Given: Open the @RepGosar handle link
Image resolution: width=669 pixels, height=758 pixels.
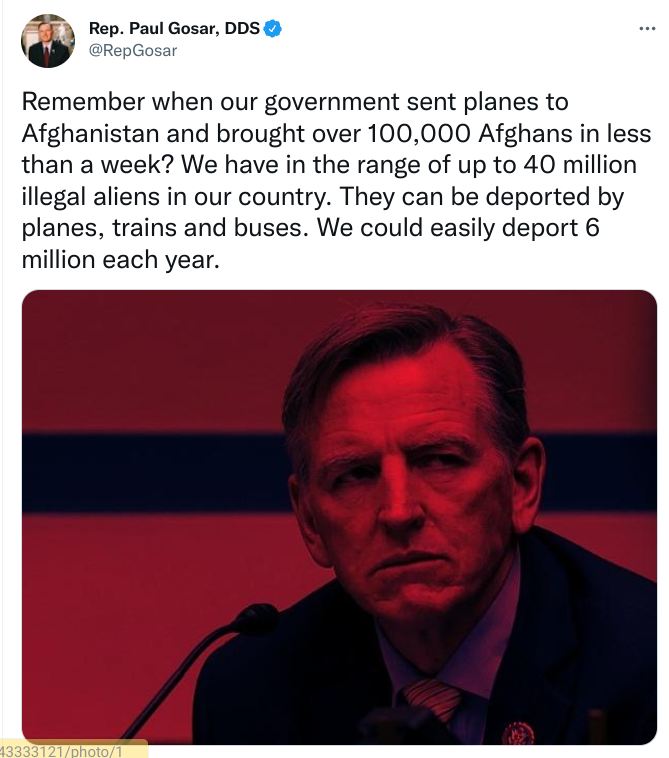Looking at the screenshot, I should (x=132, y=50).
